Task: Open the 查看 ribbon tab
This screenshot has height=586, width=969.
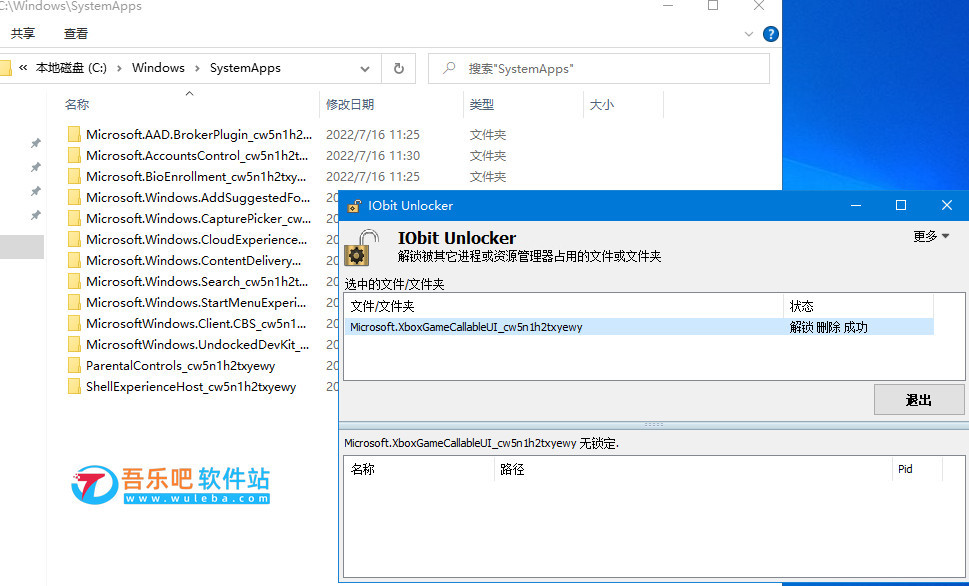Action: click(76, 34)
